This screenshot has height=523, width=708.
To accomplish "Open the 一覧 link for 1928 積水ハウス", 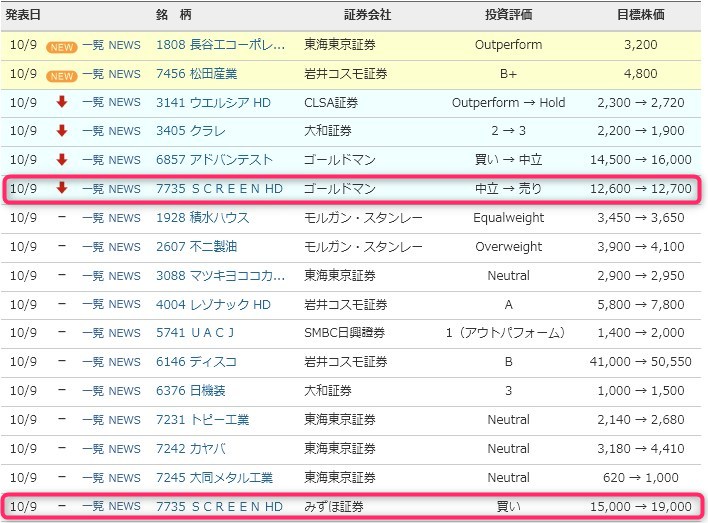I will pyautogui.click(x=92, y=218).
